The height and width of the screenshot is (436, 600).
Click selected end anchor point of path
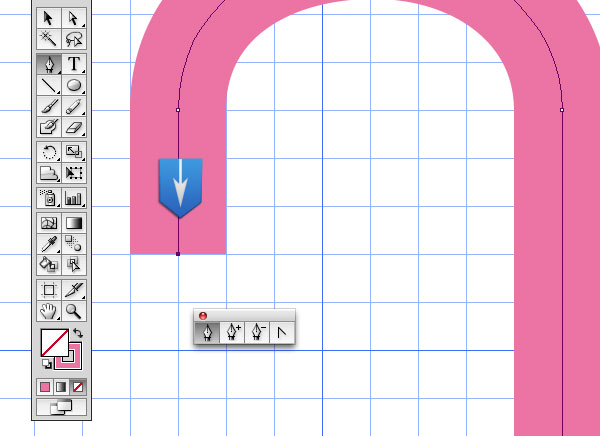[178, 254]
